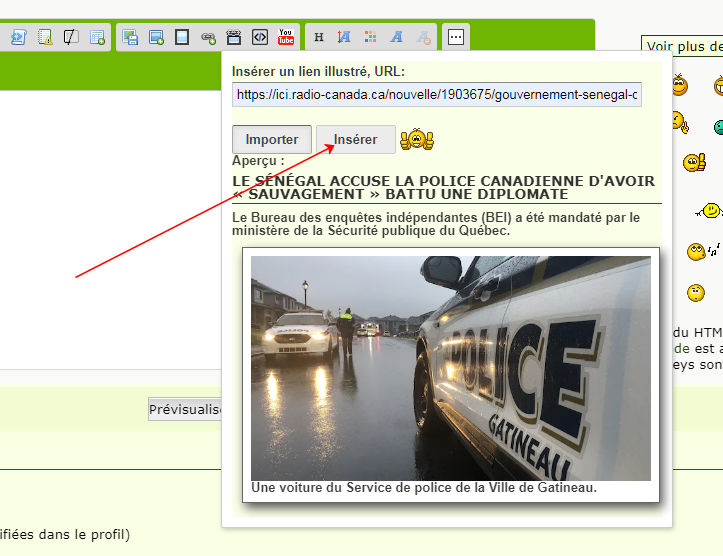Insert the whistling smiley with notes
Image resolution: width=723 pixels, height=556 pixels.
click(x=703, y=251)
